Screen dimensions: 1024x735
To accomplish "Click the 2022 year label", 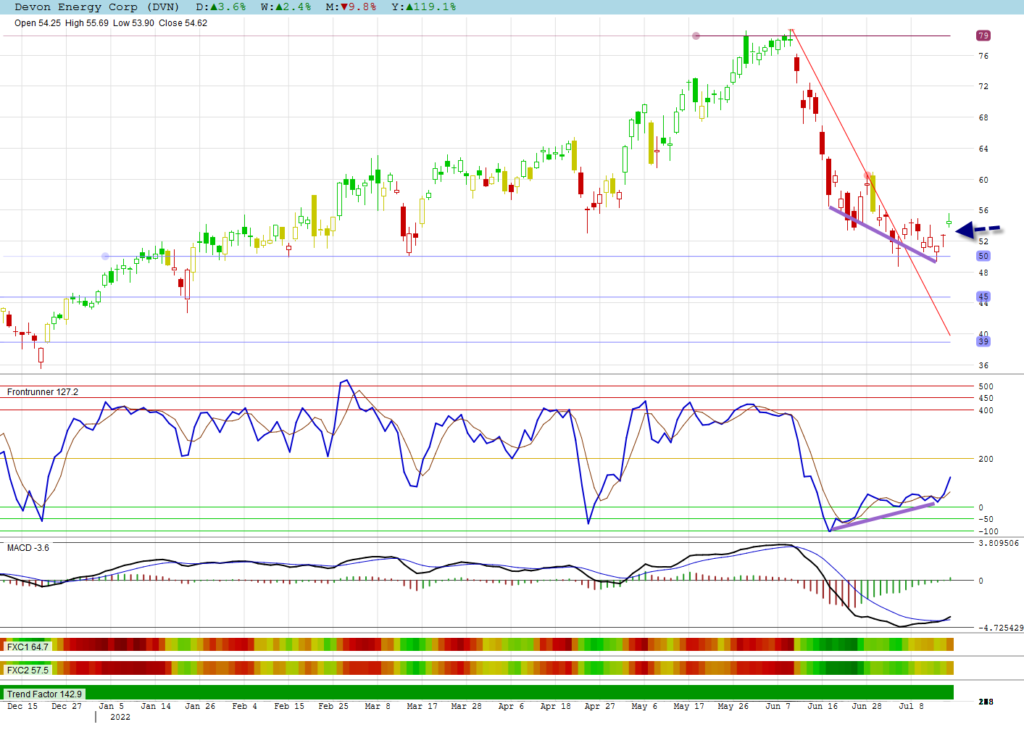I will (120, 717).
